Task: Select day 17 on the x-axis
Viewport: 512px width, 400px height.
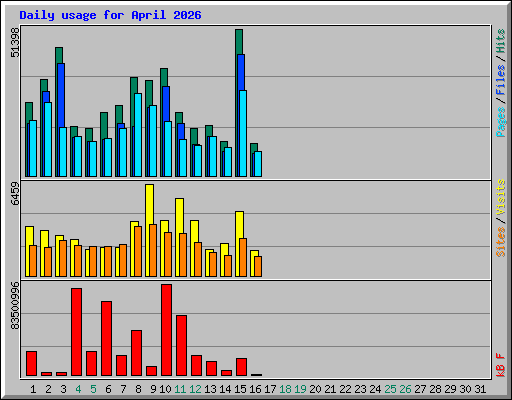Action: point(270,389)
